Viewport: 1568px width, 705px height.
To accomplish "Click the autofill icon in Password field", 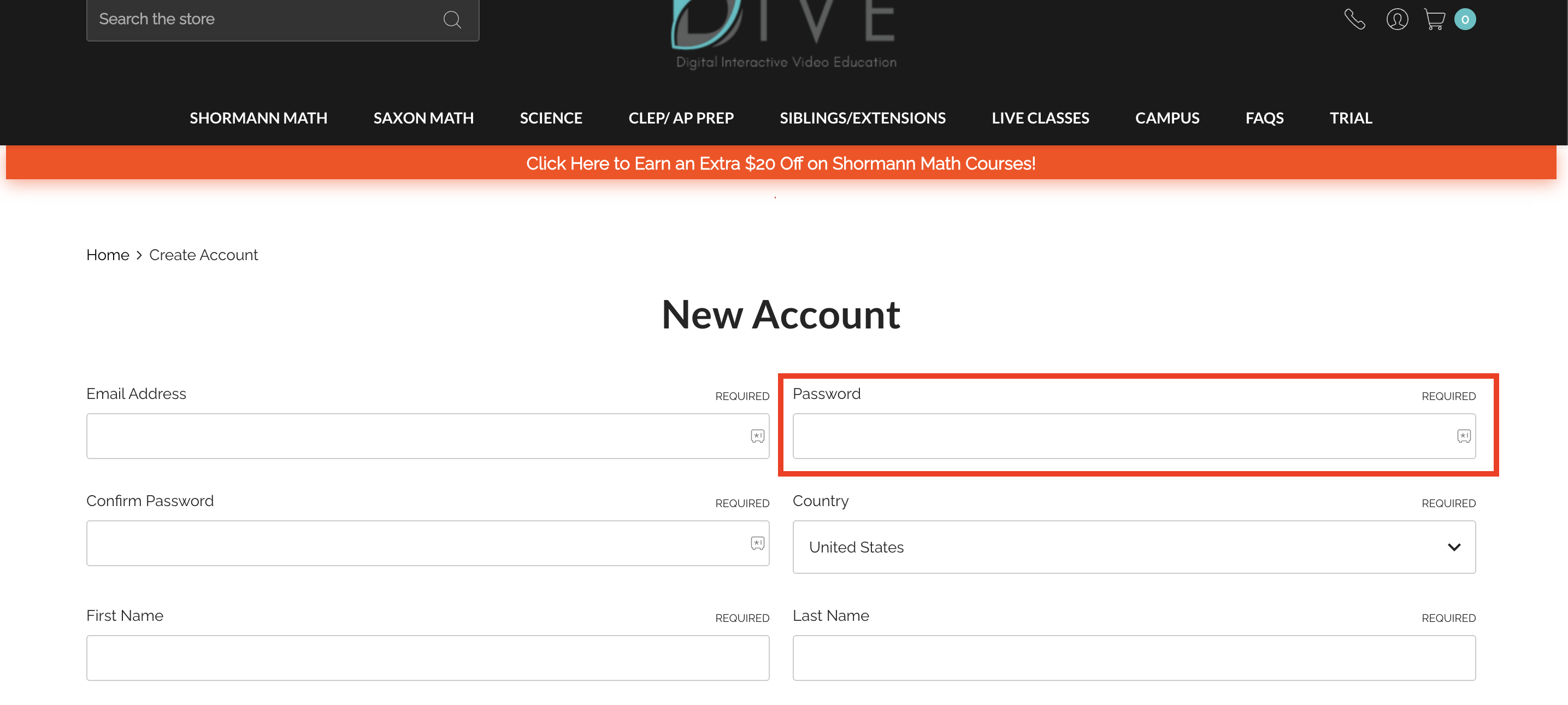I will pyautogui.click(x=1463, y=436).
